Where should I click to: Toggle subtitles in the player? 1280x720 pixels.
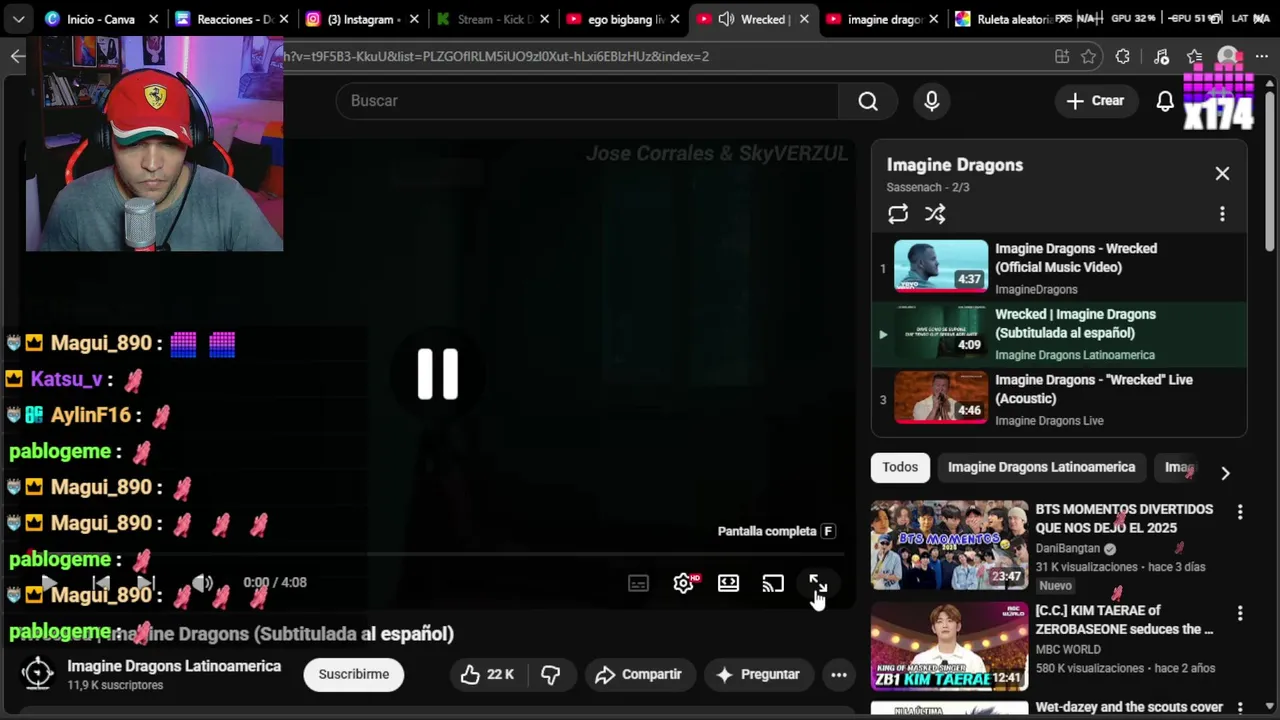click(638, 584)
